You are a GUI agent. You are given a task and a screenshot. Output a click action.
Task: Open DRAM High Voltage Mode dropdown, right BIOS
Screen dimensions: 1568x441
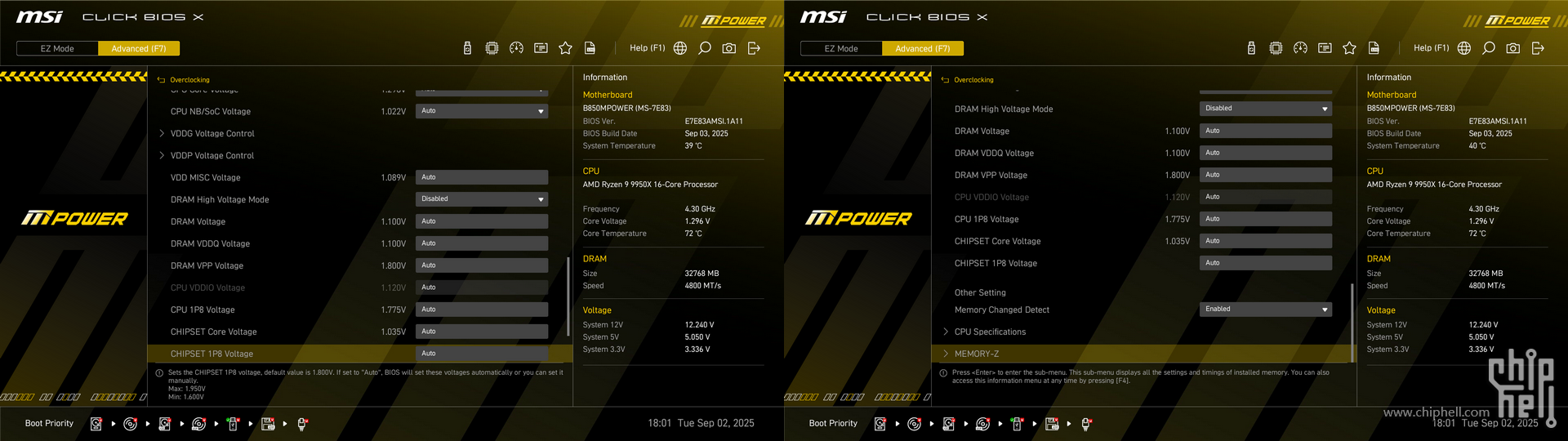click(1266, 109)
